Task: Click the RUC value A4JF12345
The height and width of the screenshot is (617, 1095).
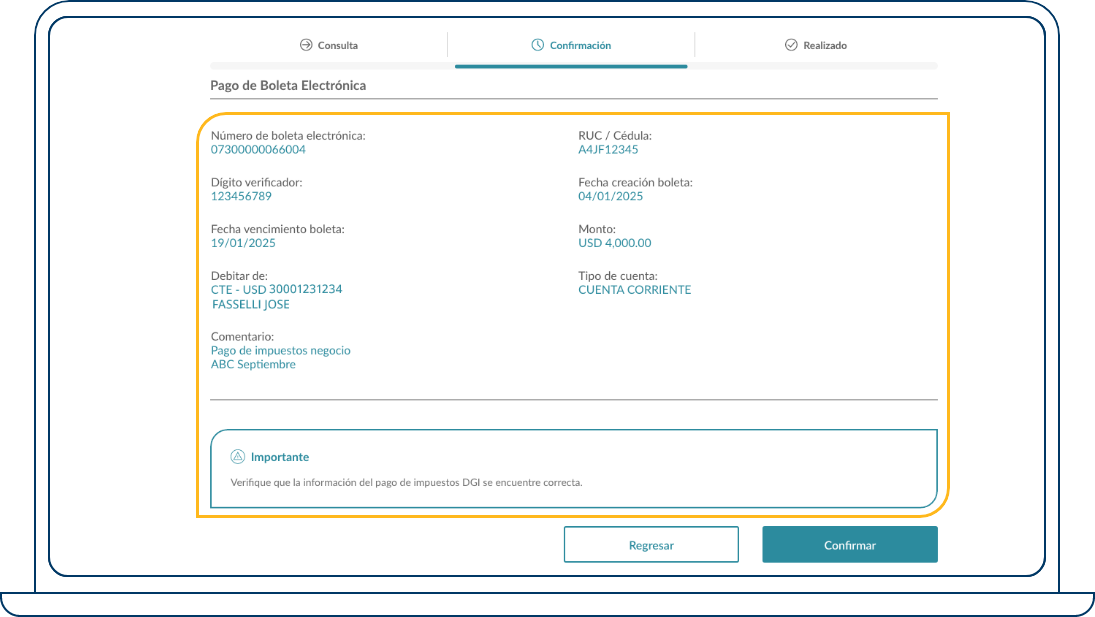Action: tap(608, 150)
